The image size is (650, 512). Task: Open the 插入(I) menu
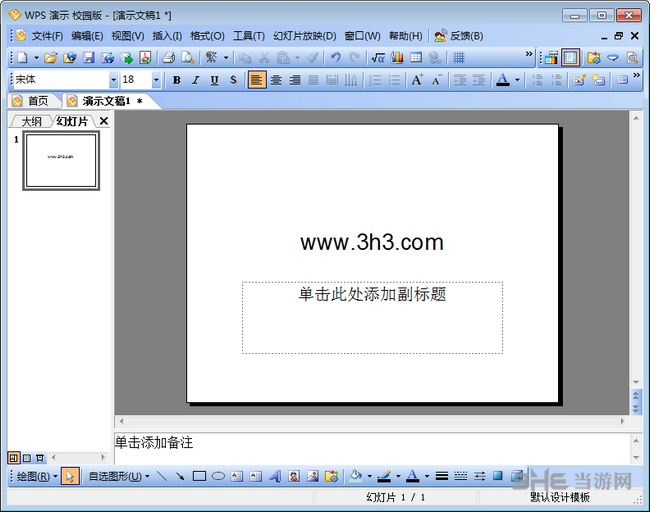click(x=167, y=36)
